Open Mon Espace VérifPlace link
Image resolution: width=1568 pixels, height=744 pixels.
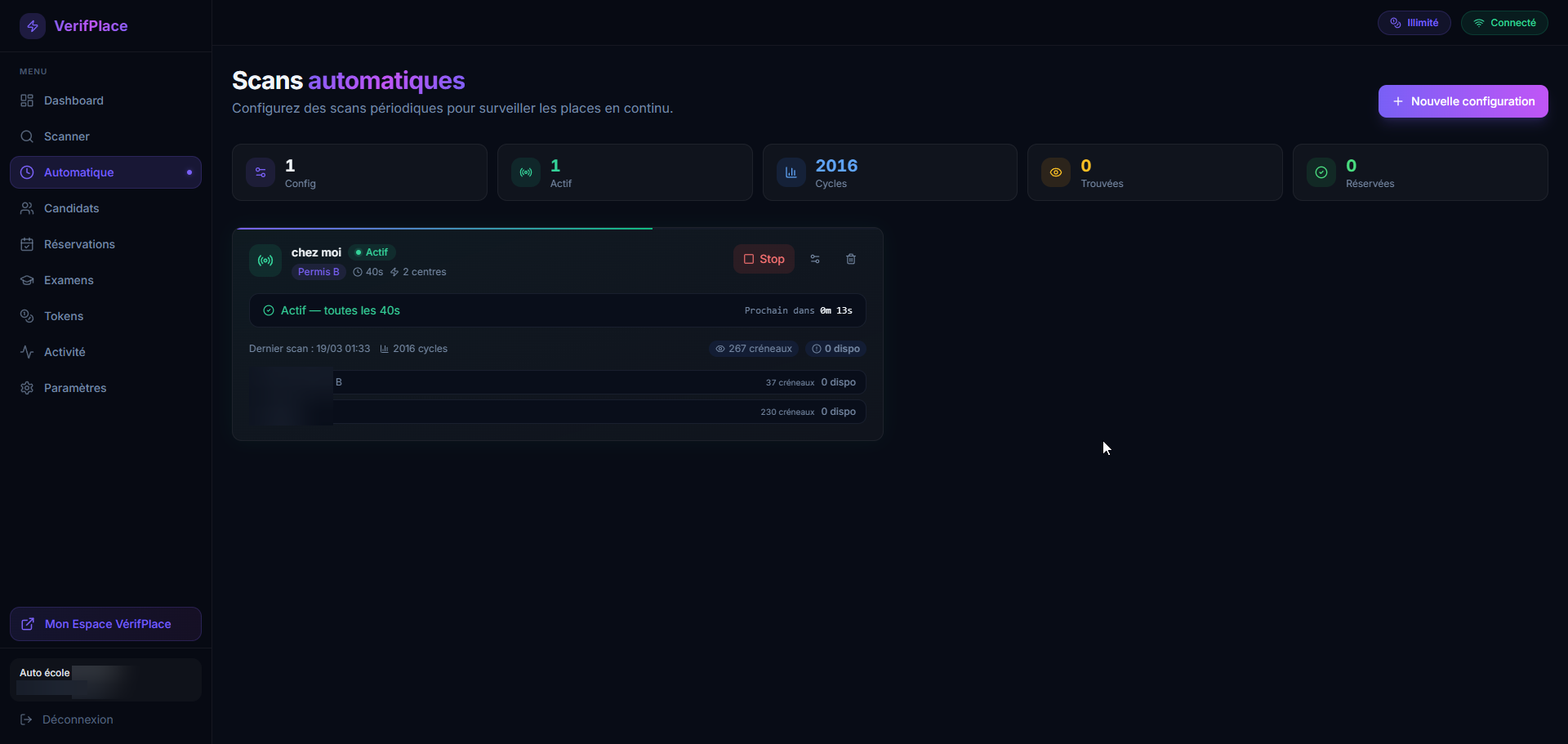point(106,624)
